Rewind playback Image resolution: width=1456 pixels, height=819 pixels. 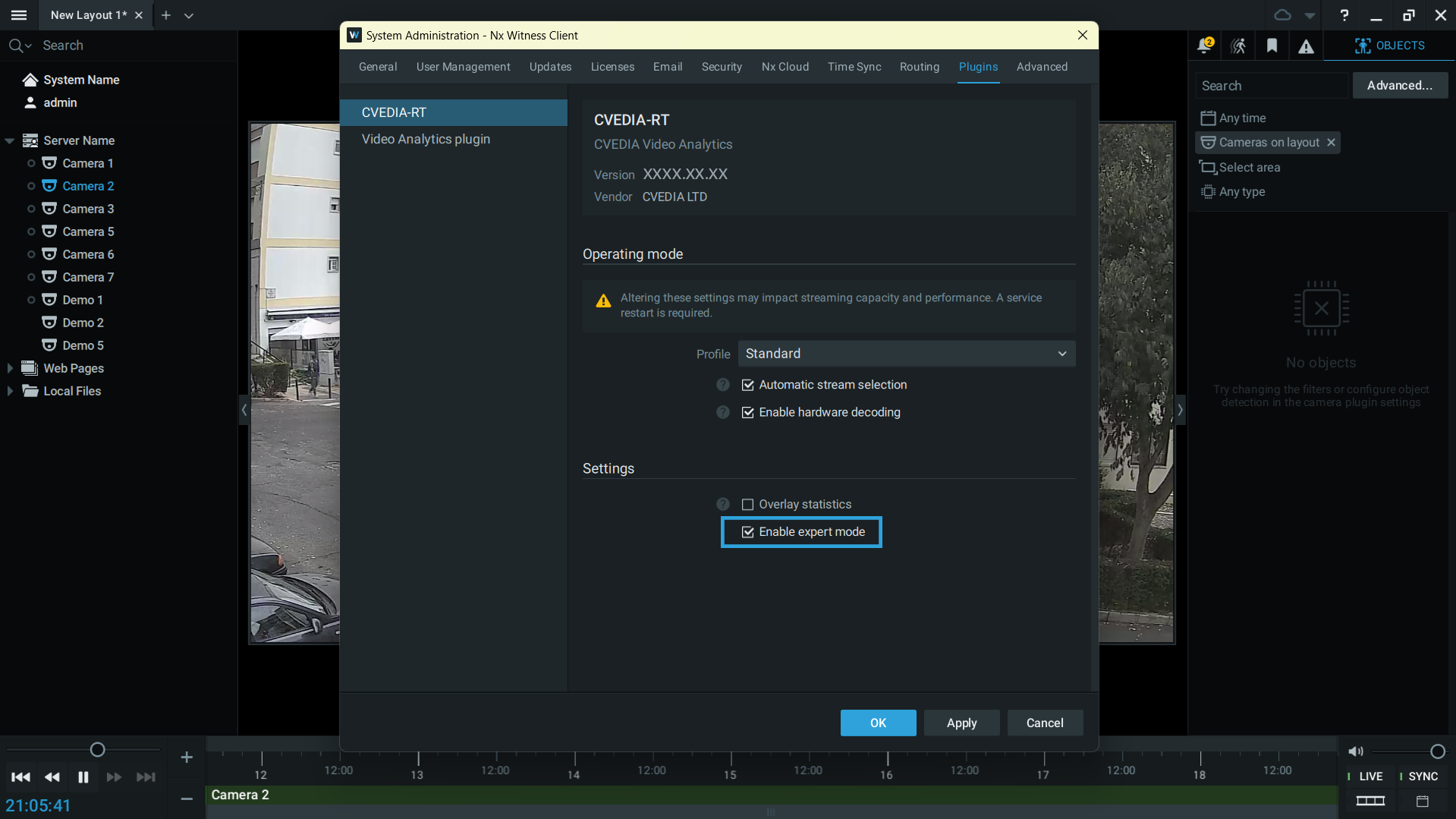pyautogui.click(x=52, y=777)
